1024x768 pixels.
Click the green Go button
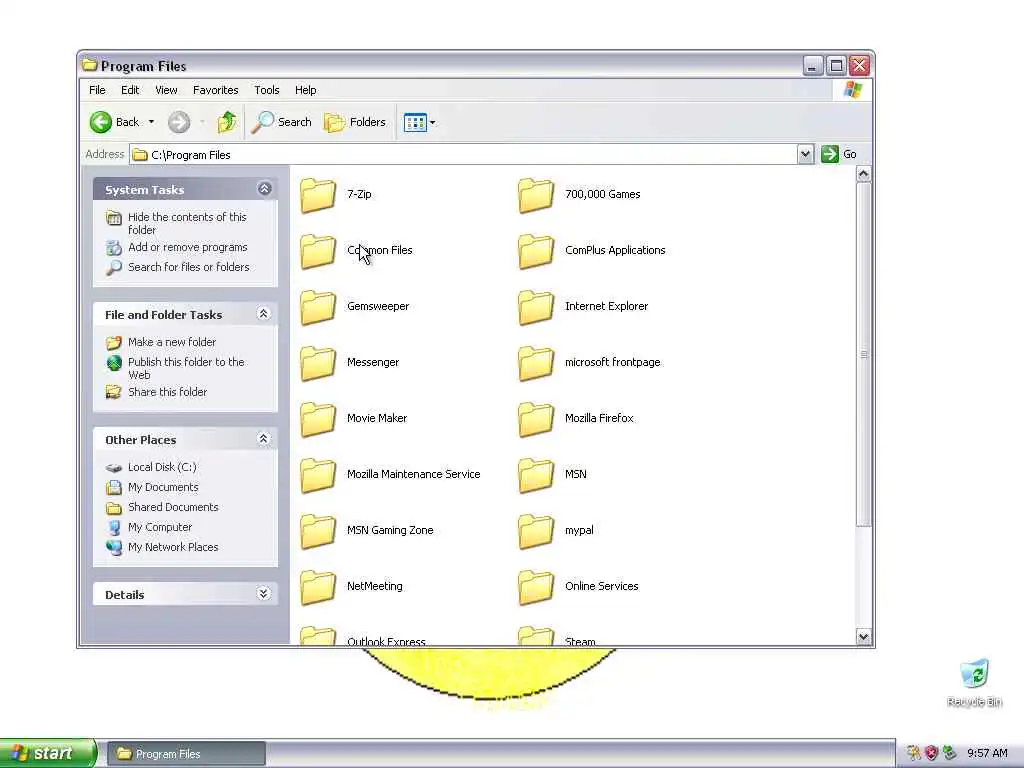[x=839, y=154]
